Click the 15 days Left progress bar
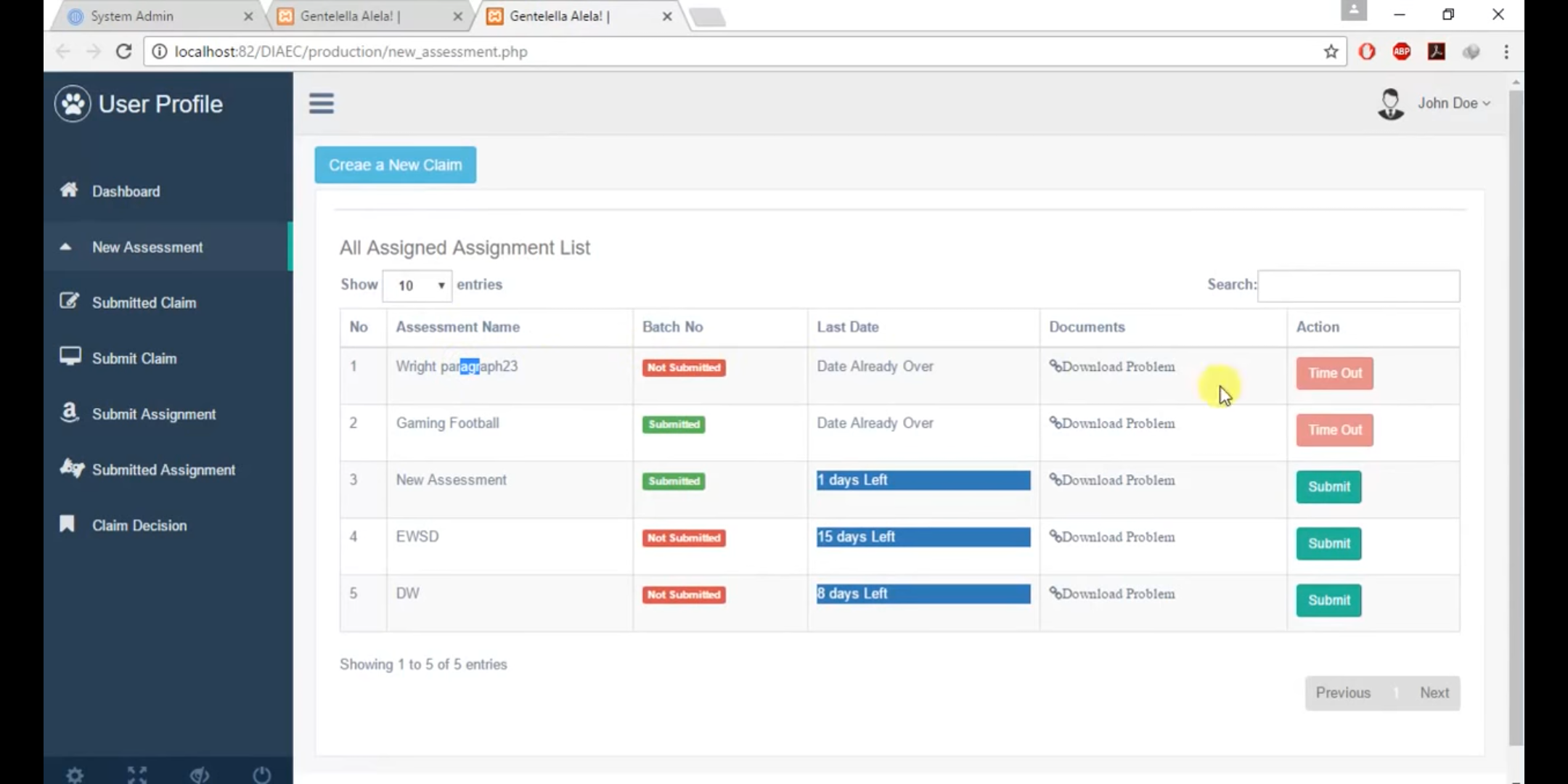 coord(923,537)
